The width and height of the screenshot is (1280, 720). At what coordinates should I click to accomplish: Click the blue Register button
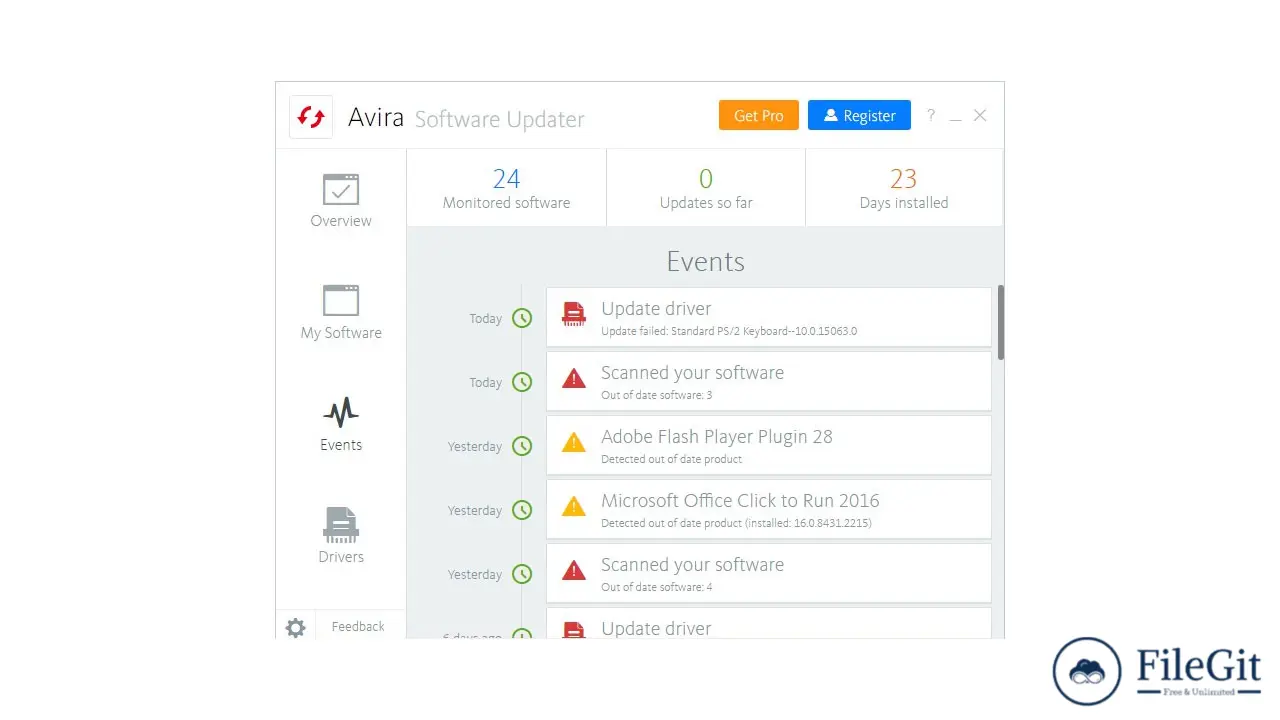[x=859, y=115]
